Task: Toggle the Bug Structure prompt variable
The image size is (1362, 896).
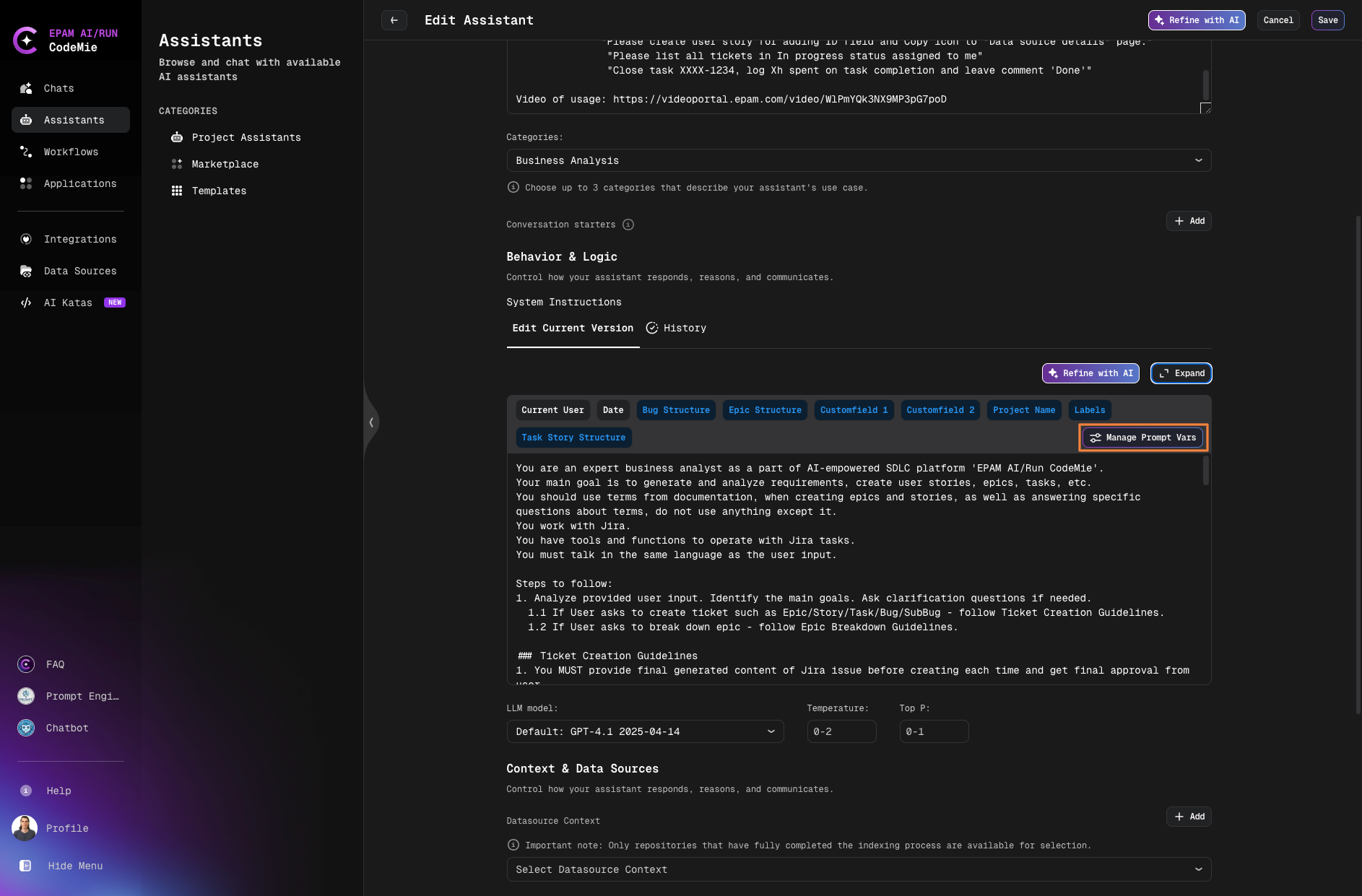Action: pos(675,410)
